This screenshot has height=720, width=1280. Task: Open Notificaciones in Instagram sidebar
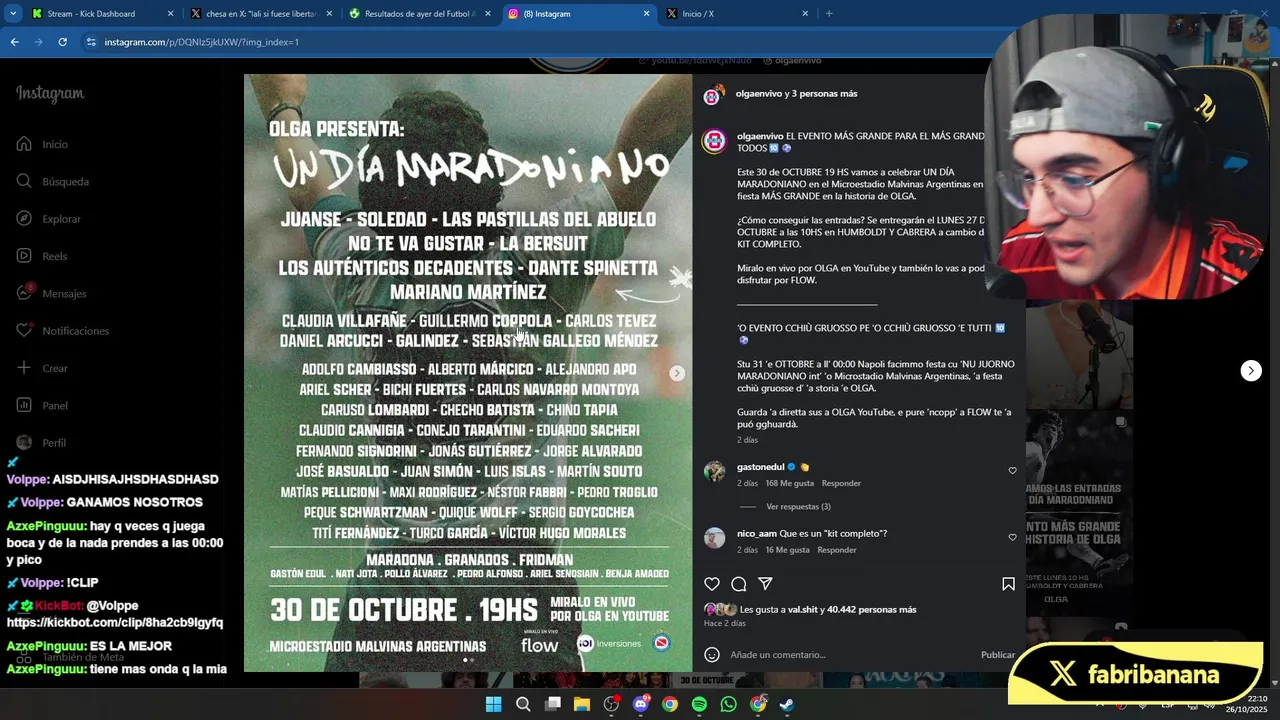pyautogui.click(x=62, y=330)
